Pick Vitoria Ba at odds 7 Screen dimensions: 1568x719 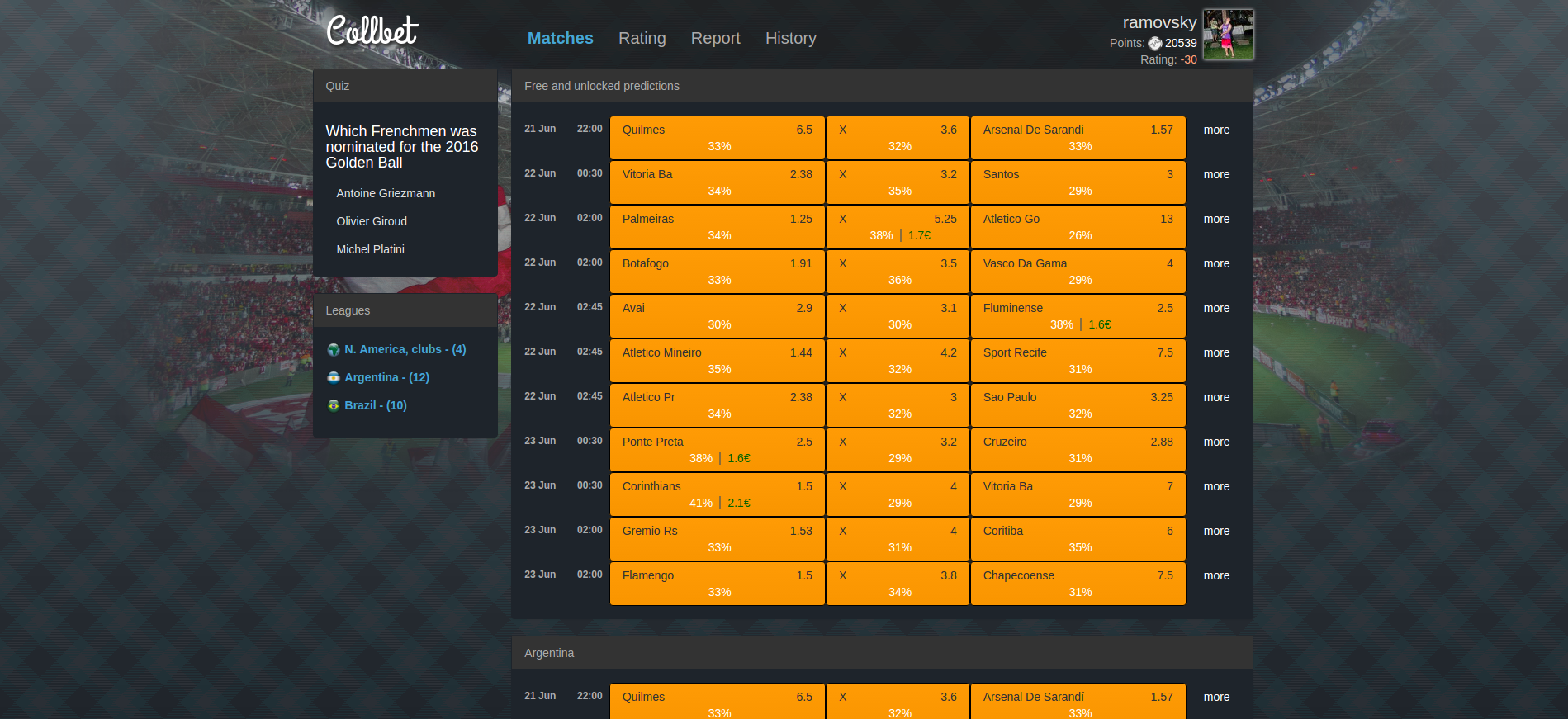1078,494
